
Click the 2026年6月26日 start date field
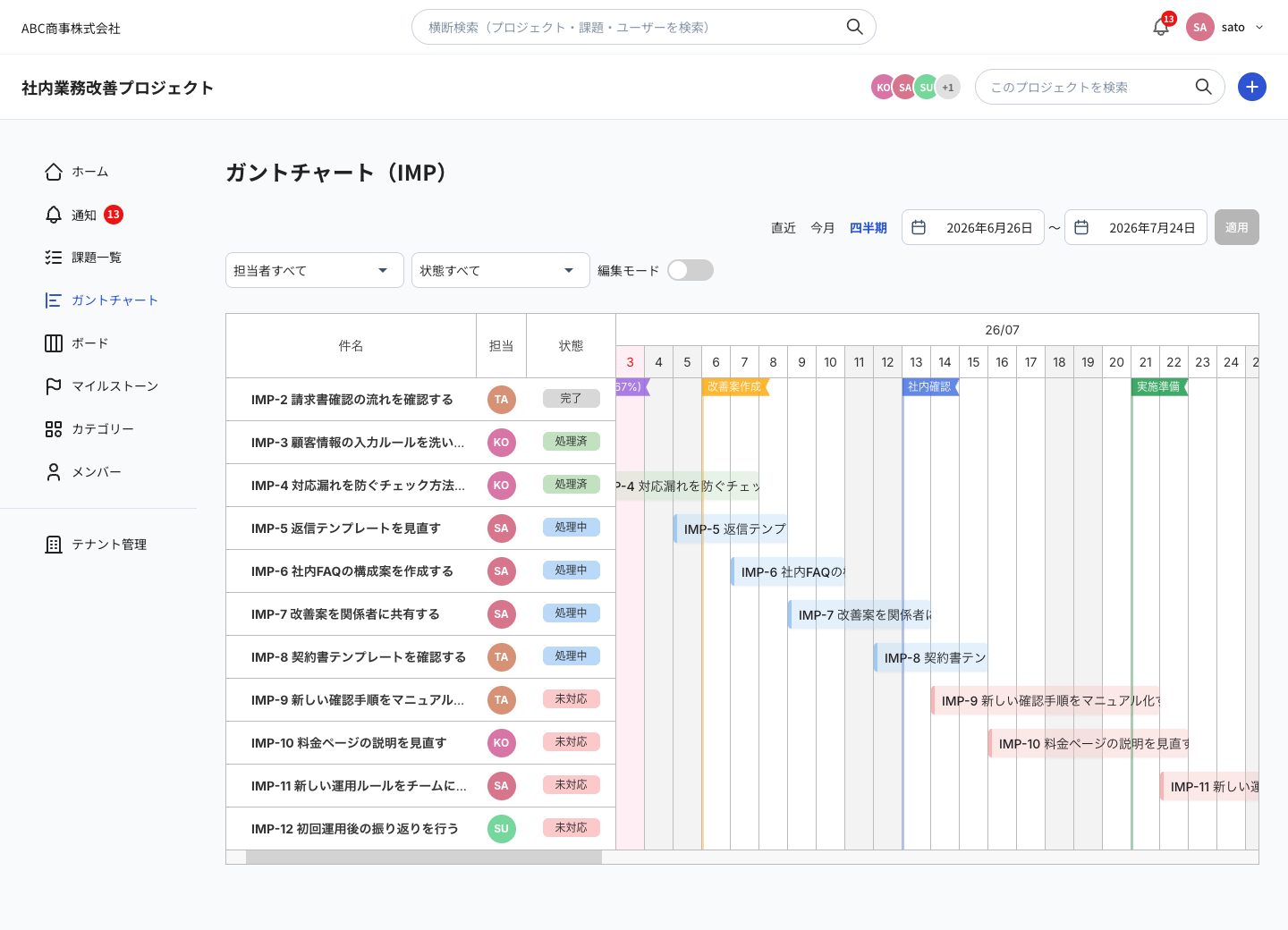[x=973, y=227]
